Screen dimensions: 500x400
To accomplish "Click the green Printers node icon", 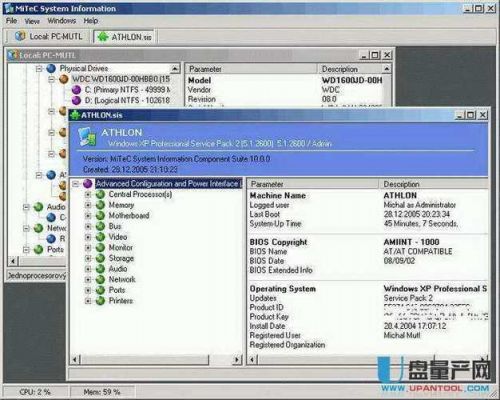I will [x=100, y=301].
